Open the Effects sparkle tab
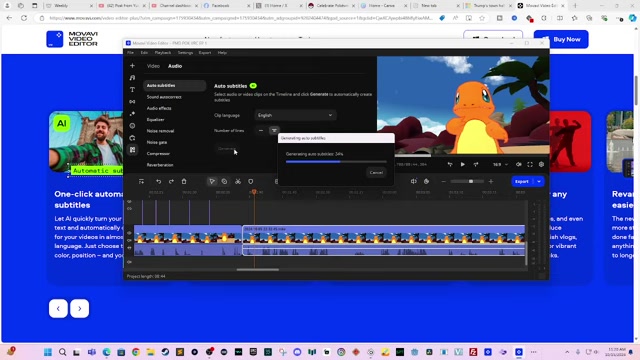 click(132, 114)
